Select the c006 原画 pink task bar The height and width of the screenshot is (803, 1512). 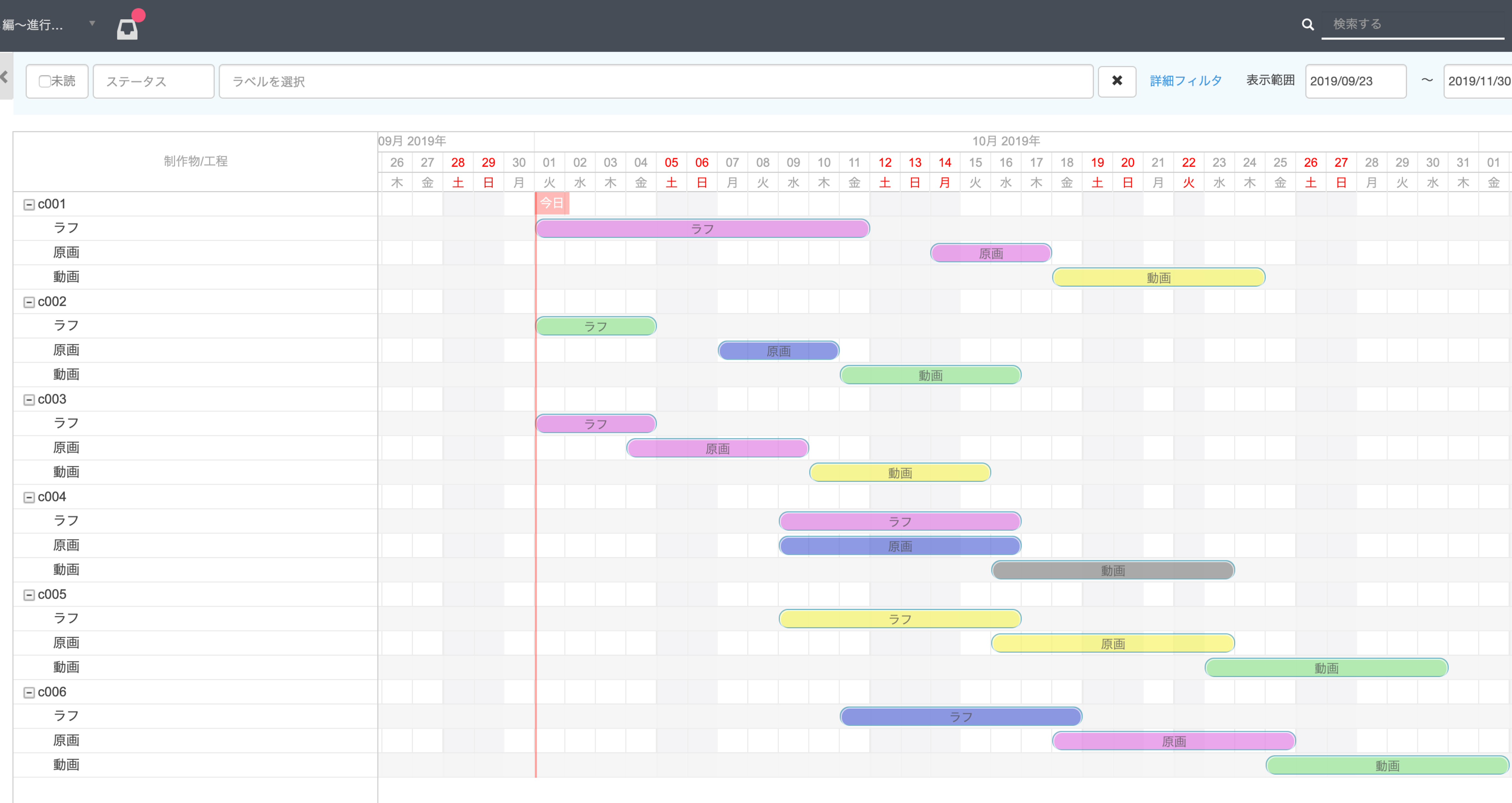point(1174,740)
